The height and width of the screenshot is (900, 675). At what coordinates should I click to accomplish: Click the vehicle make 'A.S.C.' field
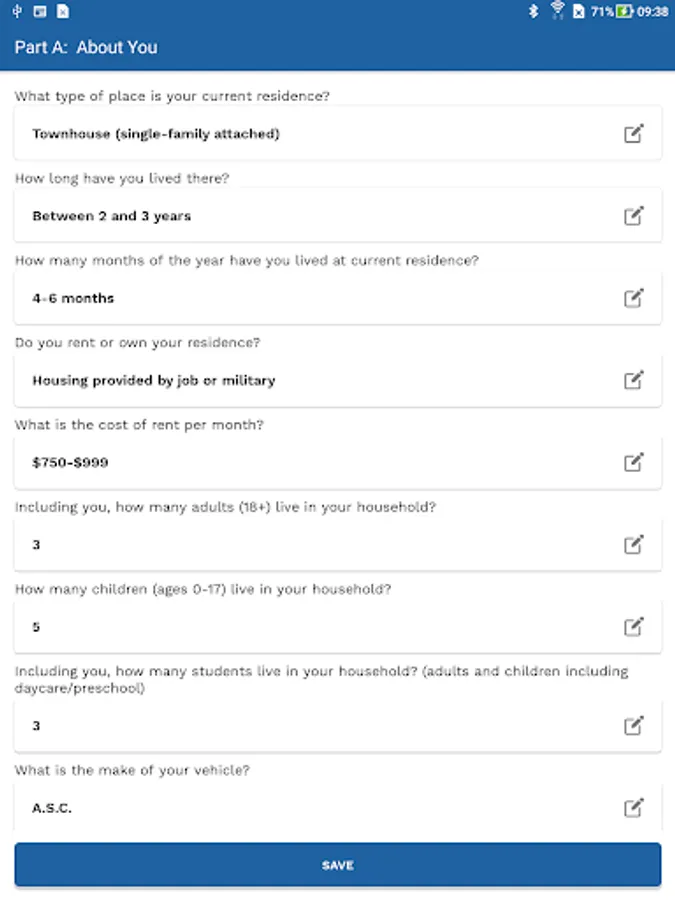click(300, 808)
